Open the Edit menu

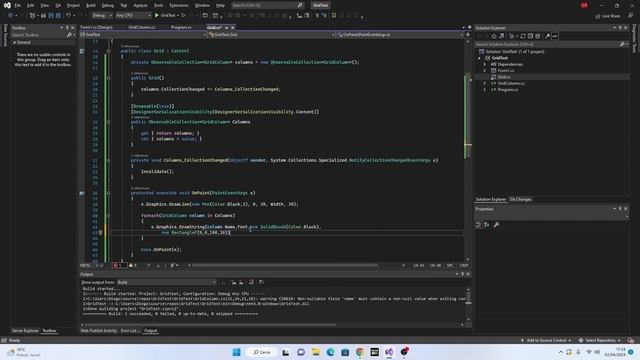[x=31, y=5]
